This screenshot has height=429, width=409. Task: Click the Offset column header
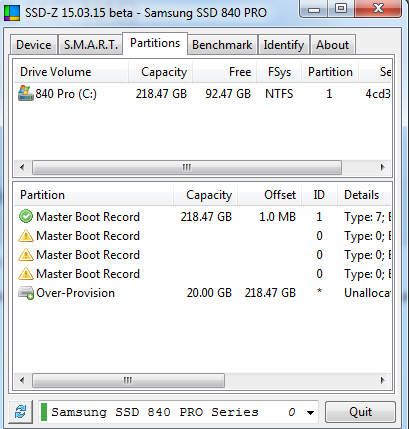(270, 195)
